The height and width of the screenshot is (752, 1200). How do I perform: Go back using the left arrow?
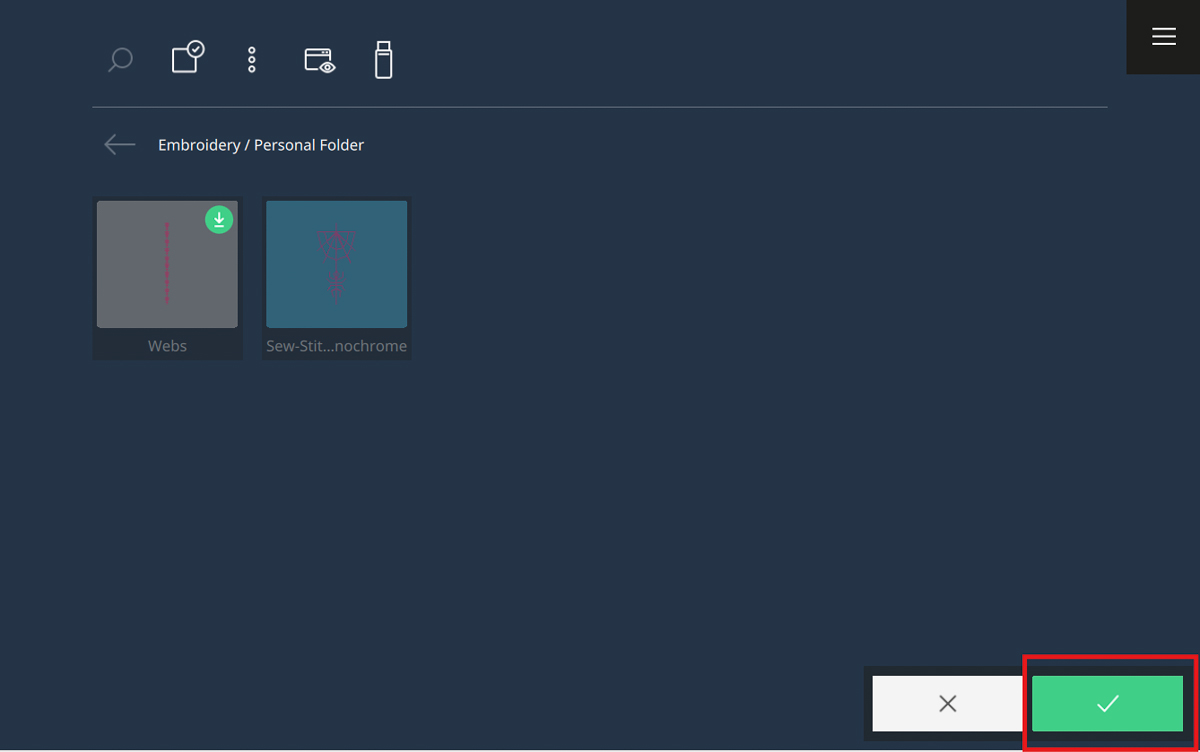pyautogui.click(x=119, y=145)
